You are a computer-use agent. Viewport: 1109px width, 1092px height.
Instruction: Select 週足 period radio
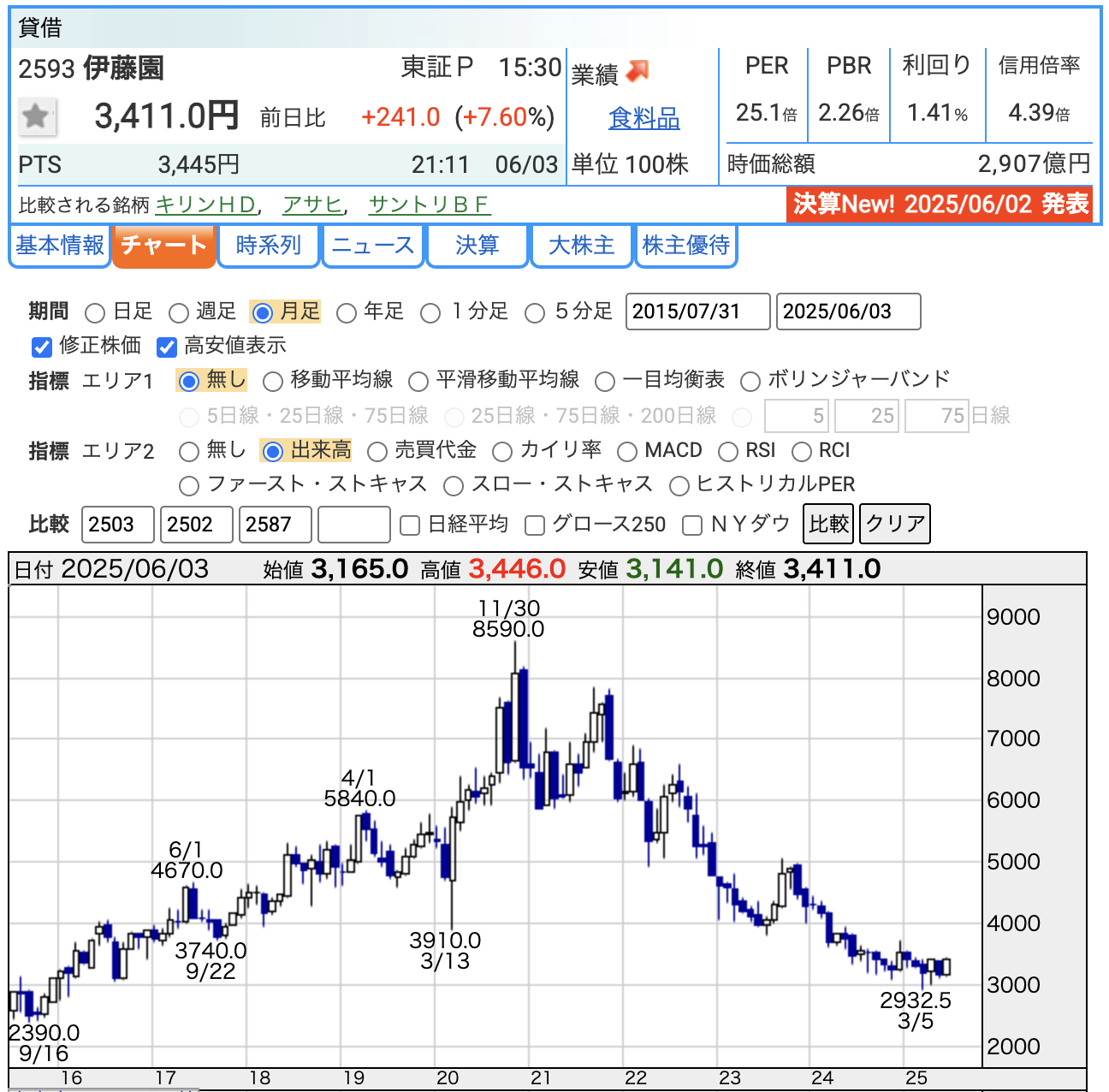[x=179, y=312]
